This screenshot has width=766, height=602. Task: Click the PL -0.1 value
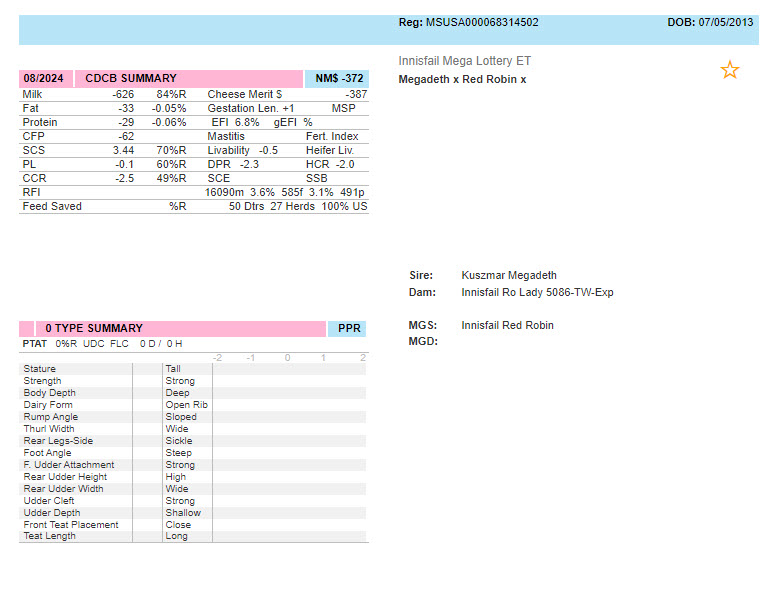click(x=125, y=164)
